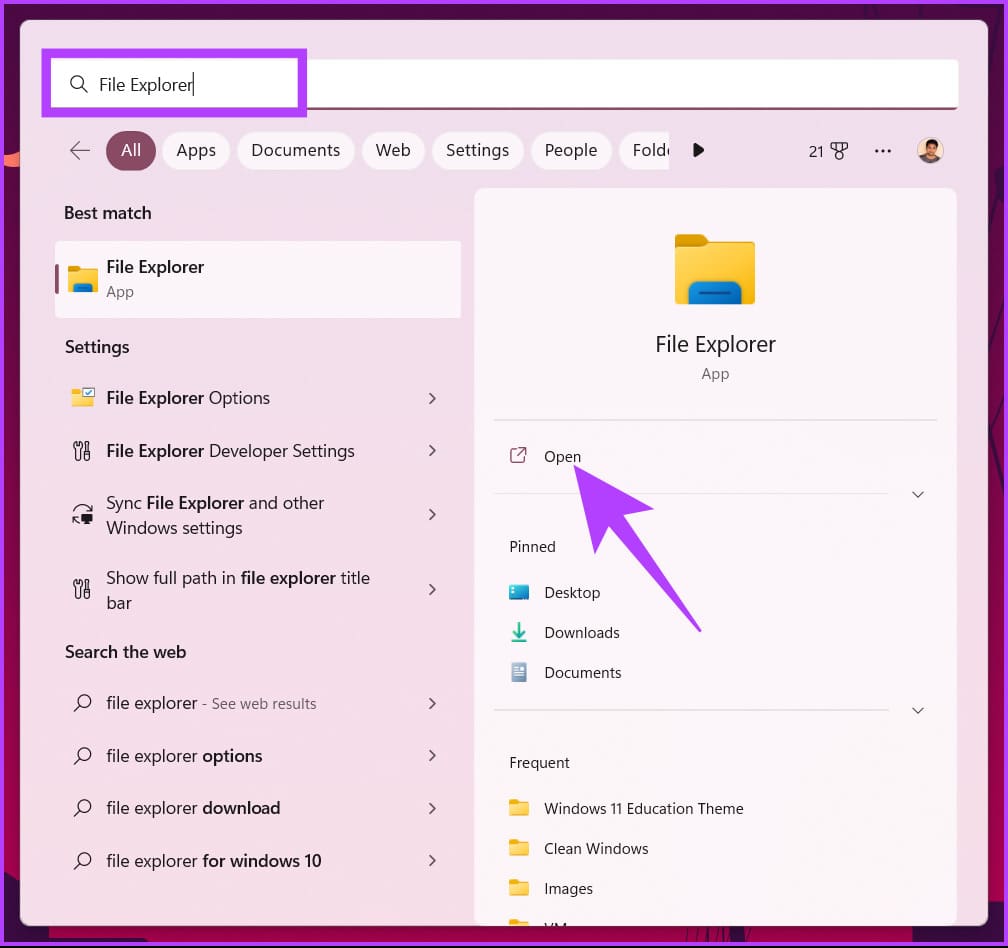The width and height of the screenshot is (1008, 948).
Task: Click the search magnifier icon in search box
Action: point(78,84)
